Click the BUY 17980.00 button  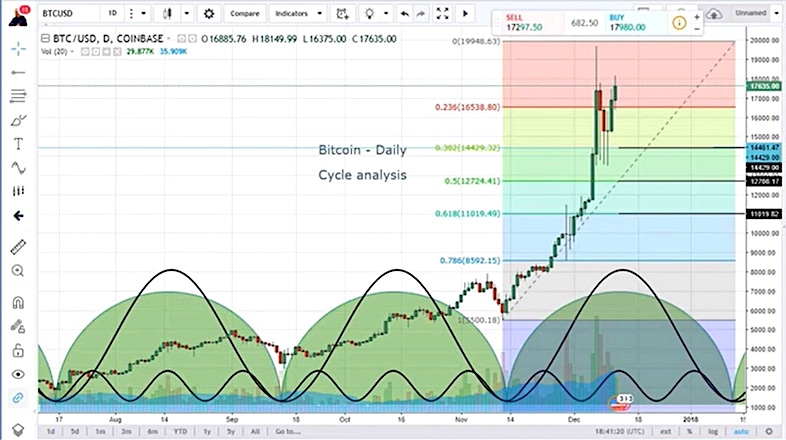coord(634,23)
